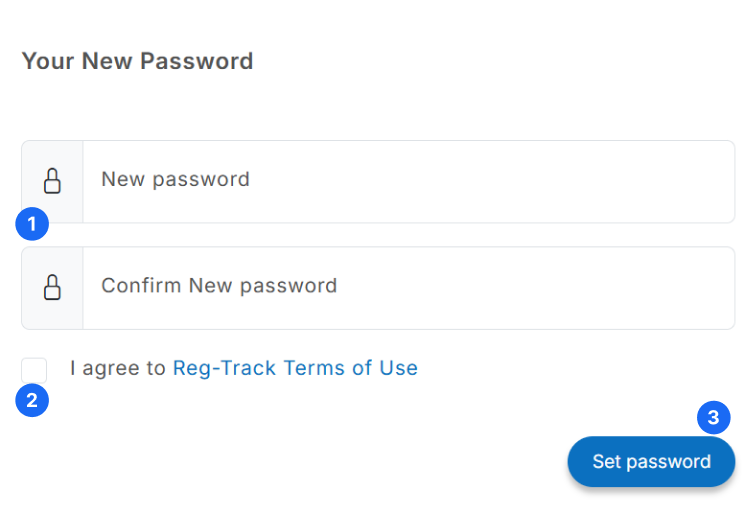The height and width of the screenshot is (512, 756).
Task: Click the blue step 3 badge
Action: pos(714,418)
